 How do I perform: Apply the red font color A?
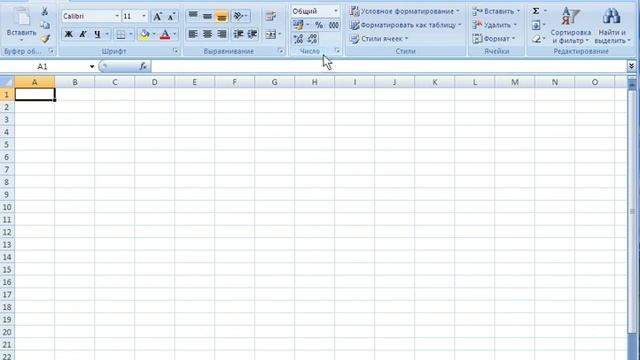coord(165,34)
